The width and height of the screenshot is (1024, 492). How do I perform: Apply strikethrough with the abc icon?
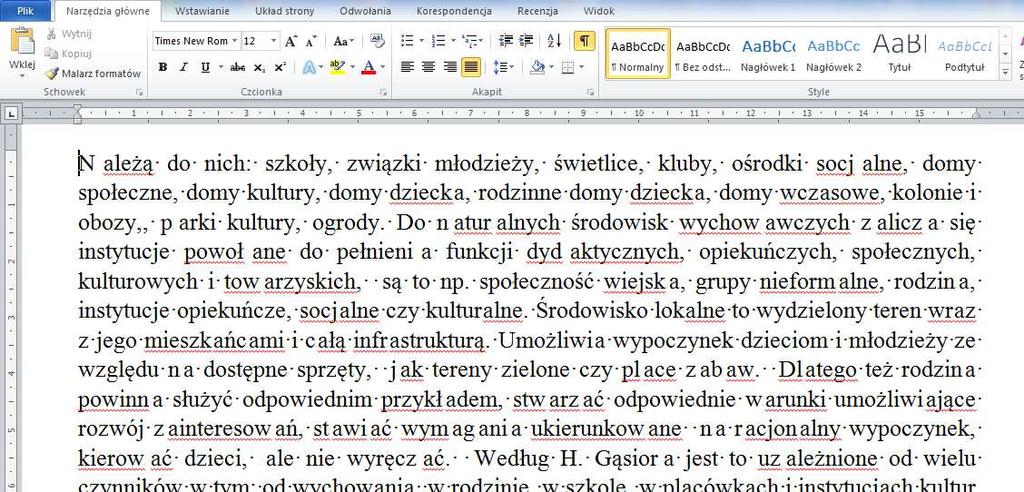(x=237, y=67)
